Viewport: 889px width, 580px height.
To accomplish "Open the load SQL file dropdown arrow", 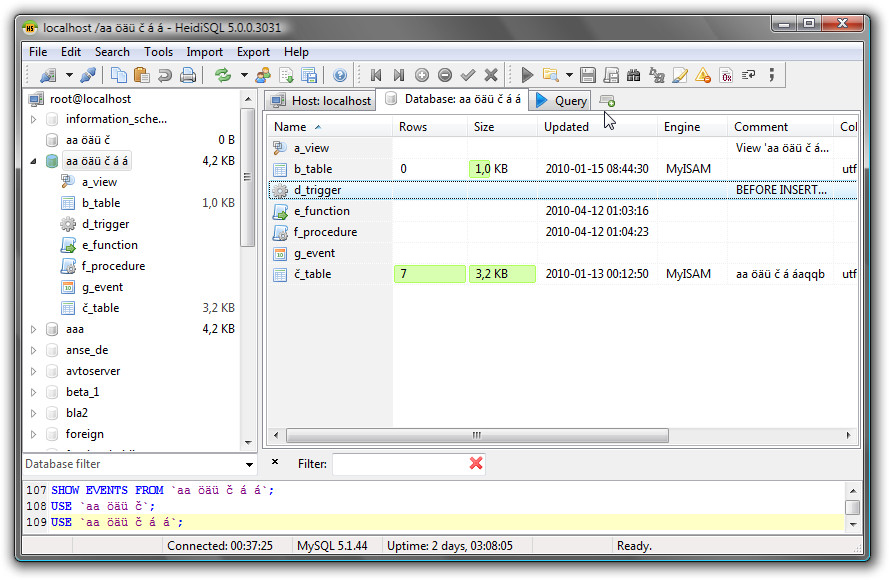I will coord(569,75).
